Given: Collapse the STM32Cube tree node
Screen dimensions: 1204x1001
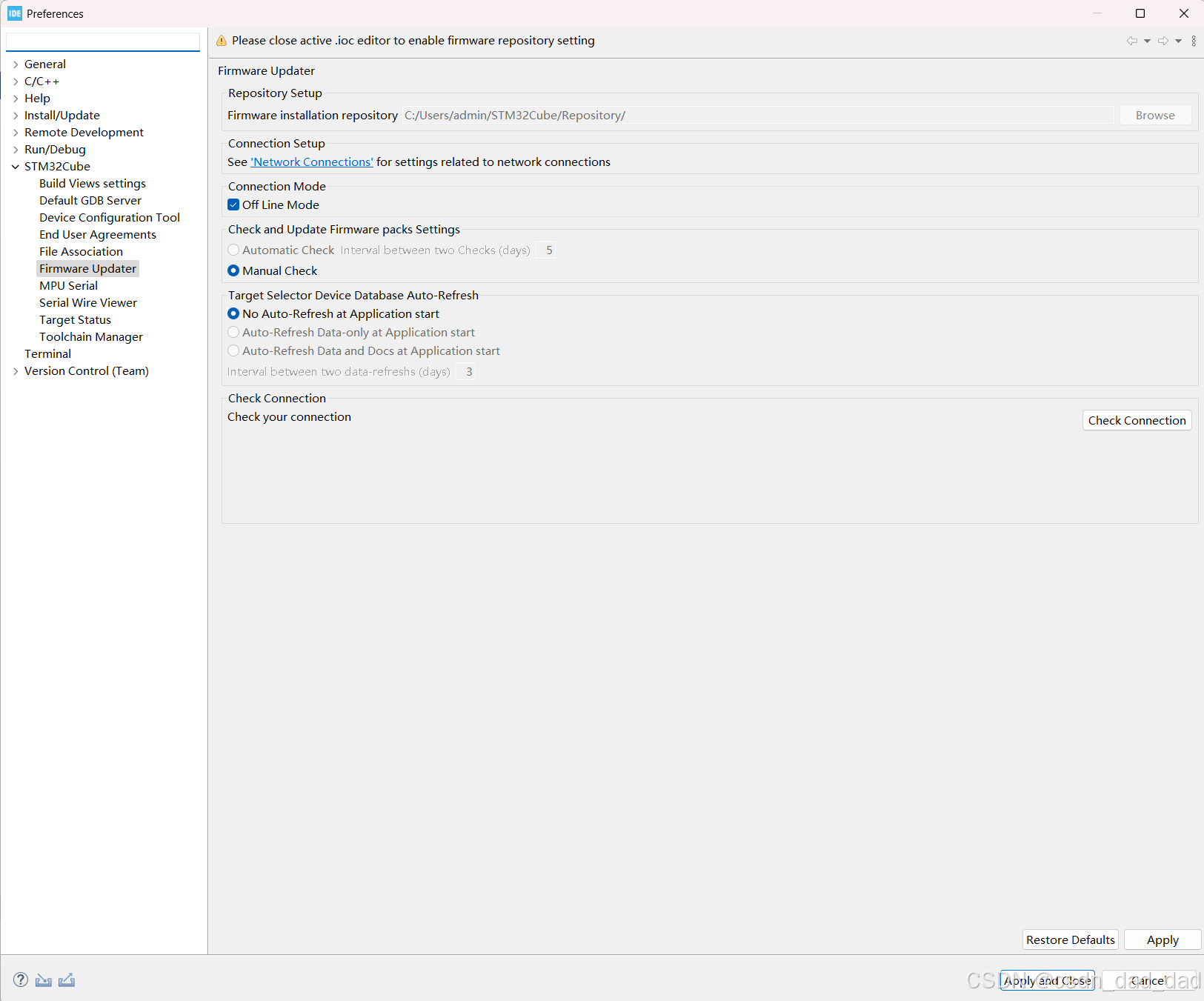Looking at the screenshot, I should coord(16,167).
